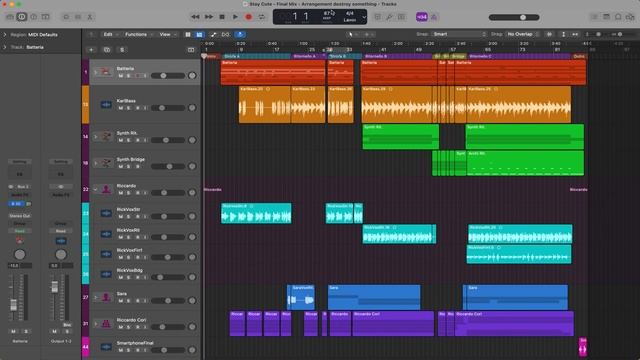Open the Note Pads button

click(607, 17)
